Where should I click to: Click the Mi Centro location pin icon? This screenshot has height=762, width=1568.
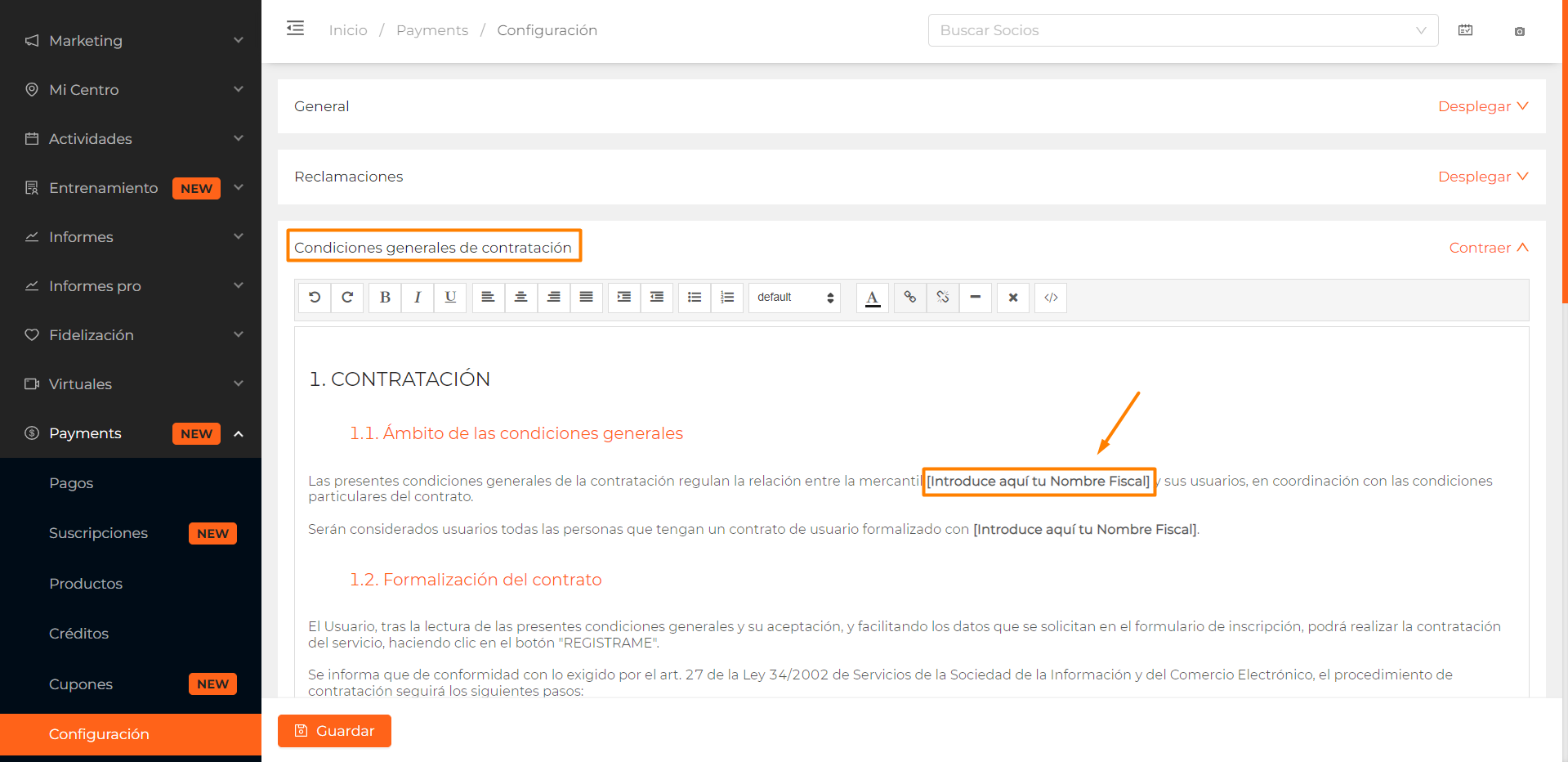click(x=32, y=89)
